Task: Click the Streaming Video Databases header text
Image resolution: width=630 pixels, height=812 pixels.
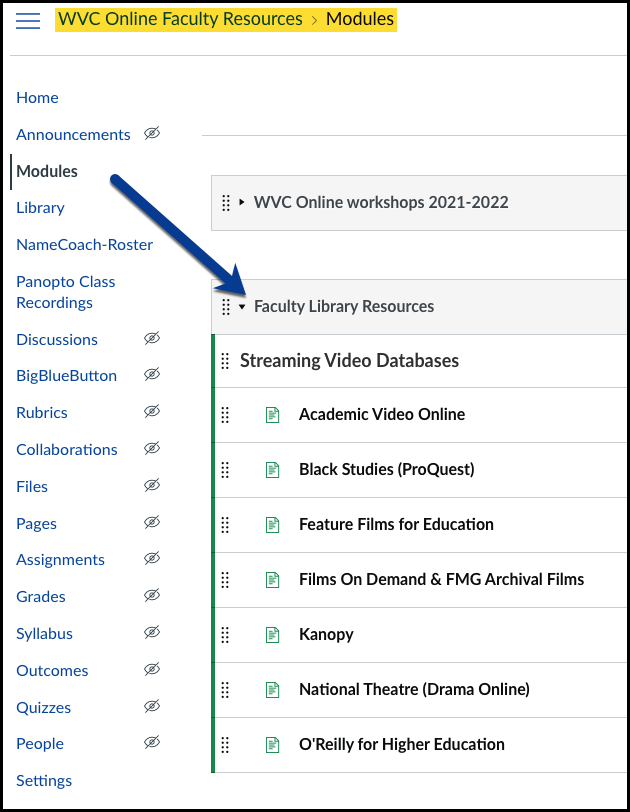Action: point(349,360)
